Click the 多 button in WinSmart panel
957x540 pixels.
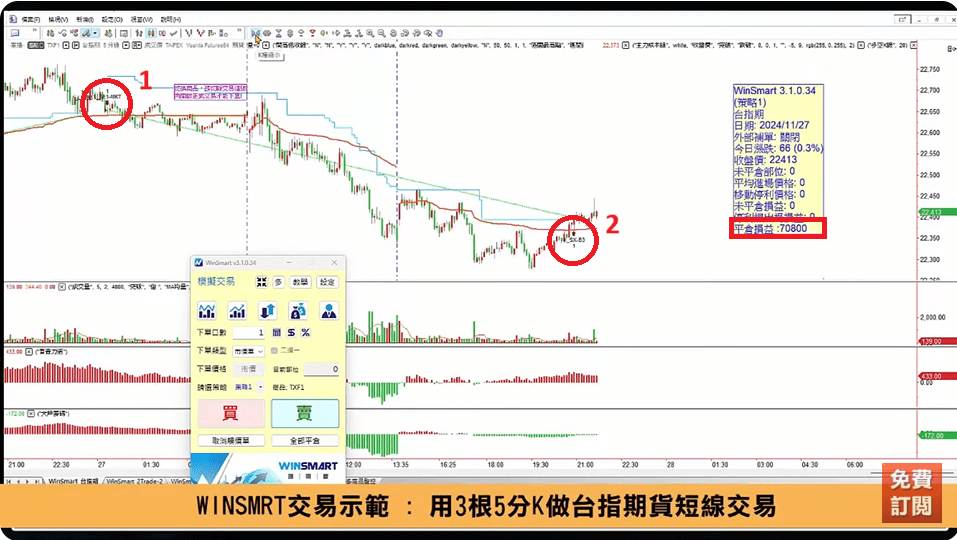point(278,282)
